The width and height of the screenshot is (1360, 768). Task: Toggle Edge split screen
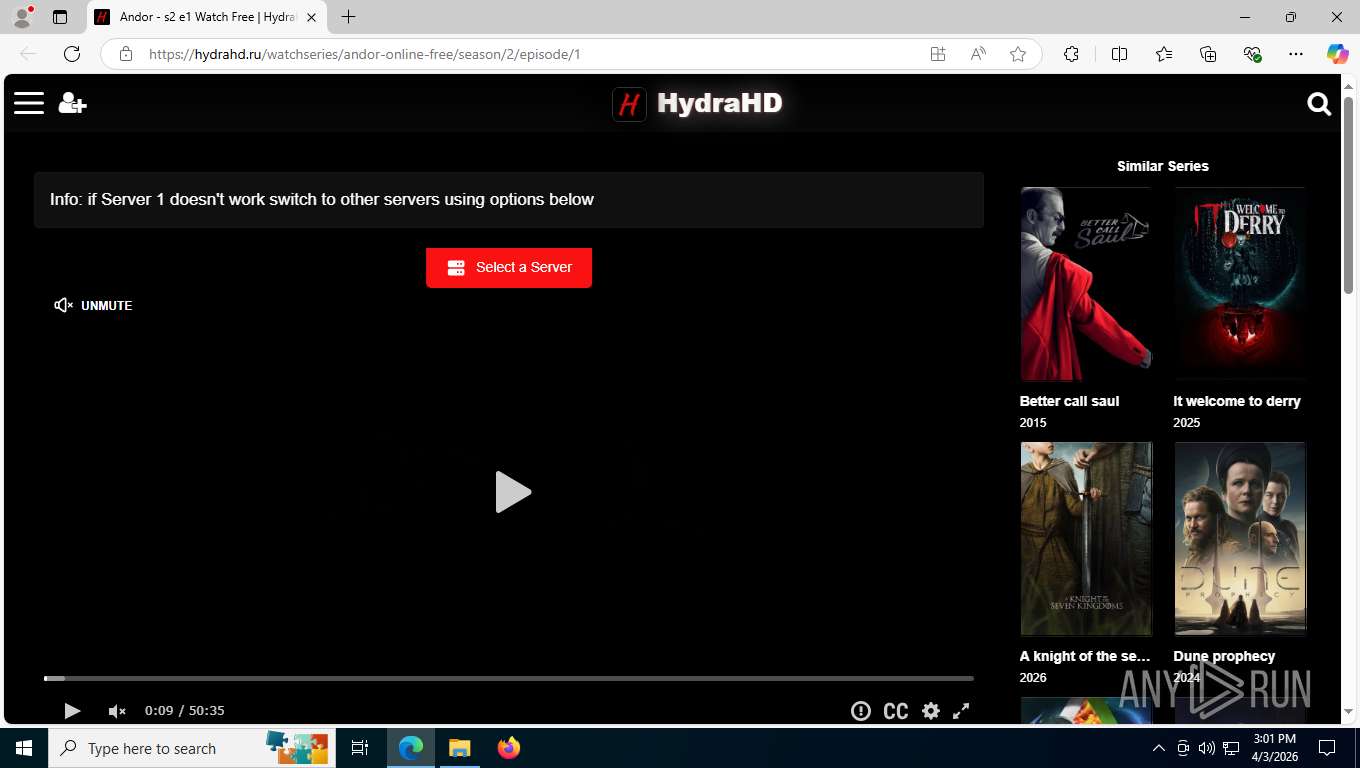click(1119, 54)
